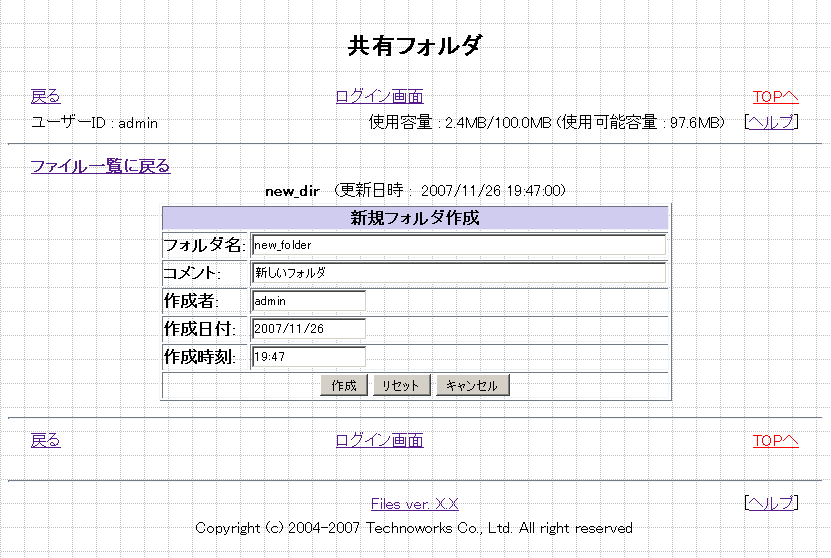Open the bottom ログイン画面 link

(379, 440)
